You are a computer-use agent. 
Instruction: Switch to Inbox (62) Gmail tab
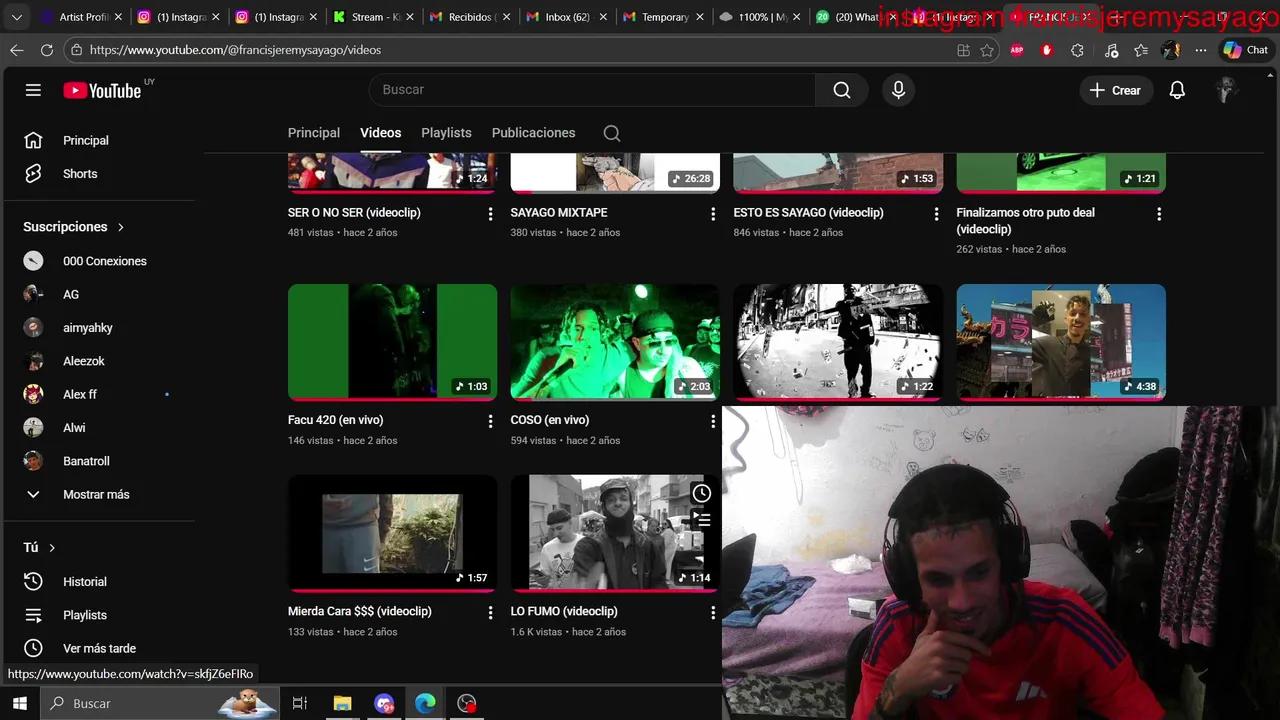coord(566,17)
